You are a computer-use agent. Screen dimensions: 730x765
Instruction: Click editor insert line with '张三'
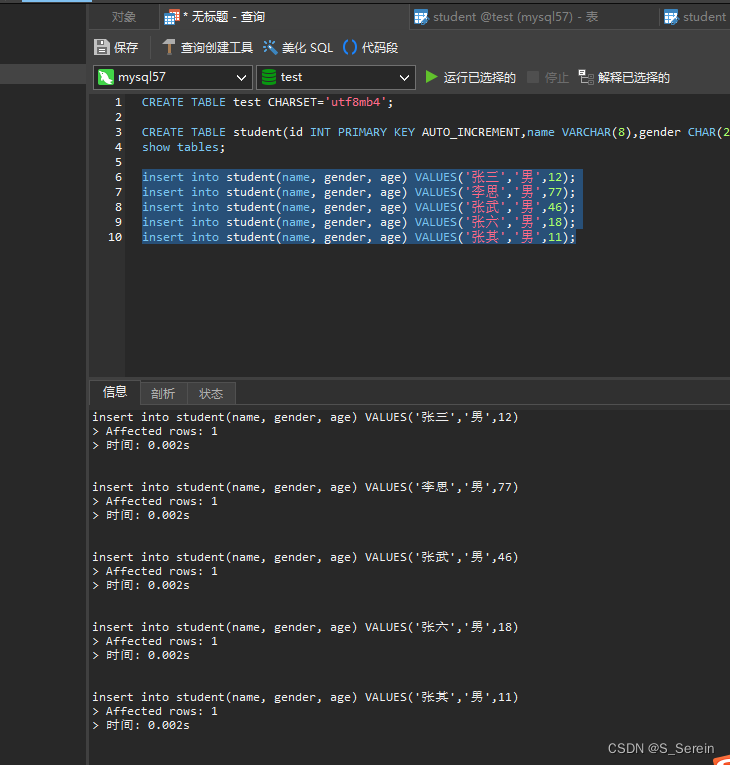point(359,177)
